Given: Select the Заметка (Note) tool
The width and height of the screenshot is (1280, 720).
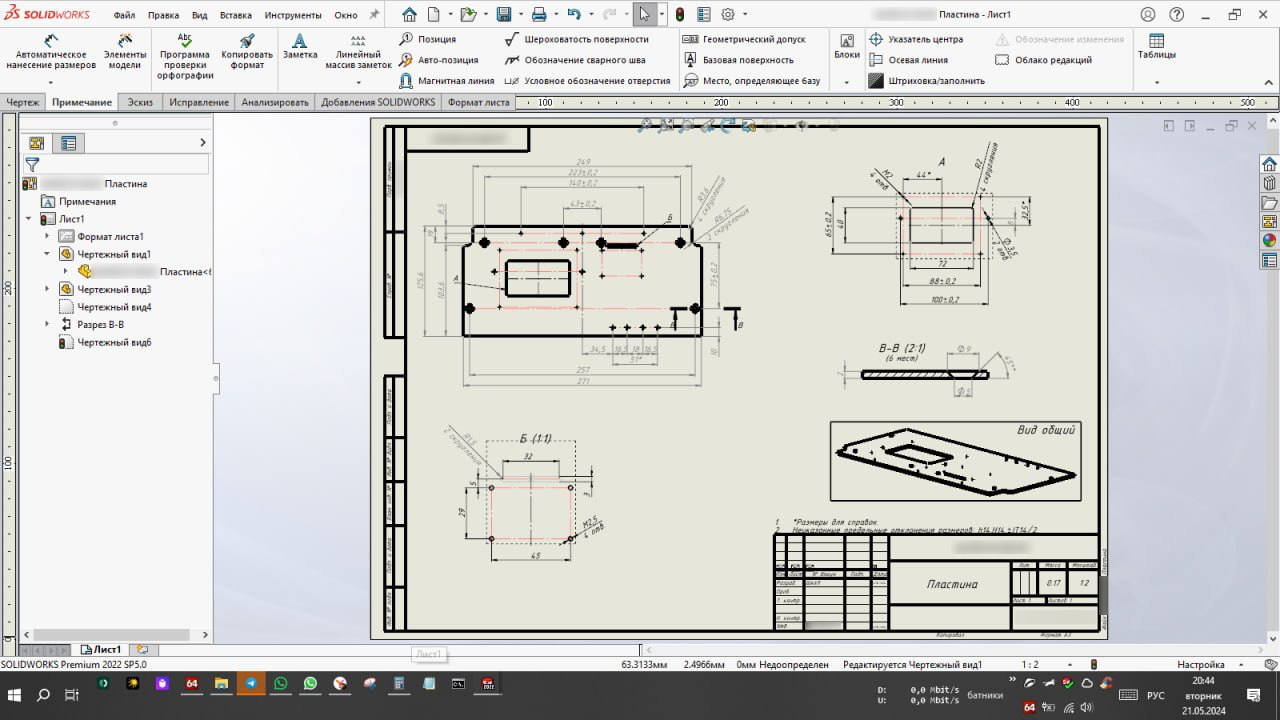Looking at the screenshot, I should tap(299, 47).
